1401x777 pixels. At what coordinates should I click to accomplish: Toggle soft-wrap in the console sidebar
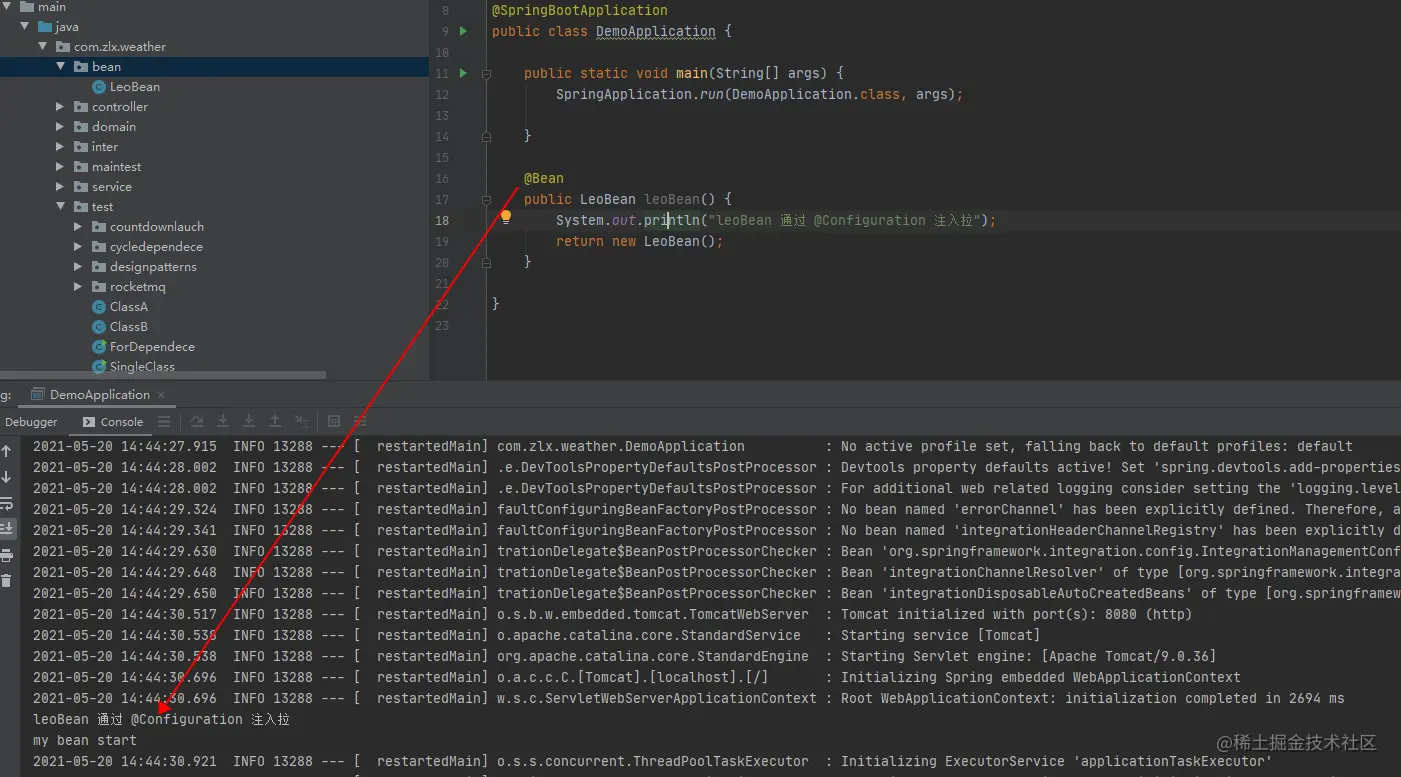7,503
